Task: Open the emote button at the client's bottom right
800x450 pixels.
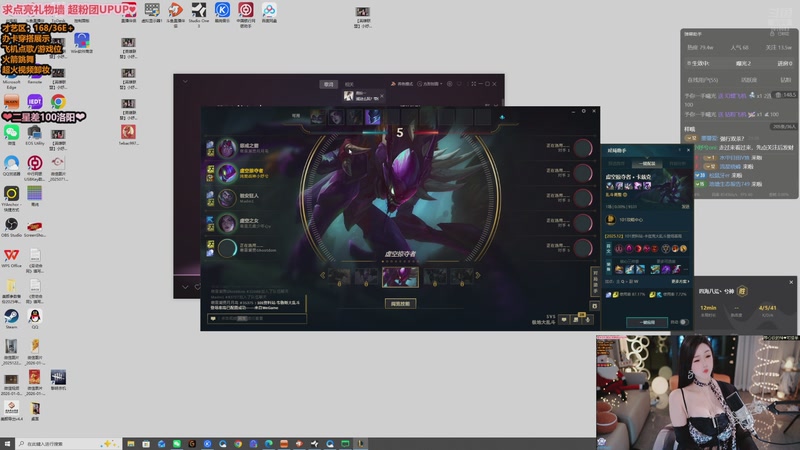Action: pos(564,320)
